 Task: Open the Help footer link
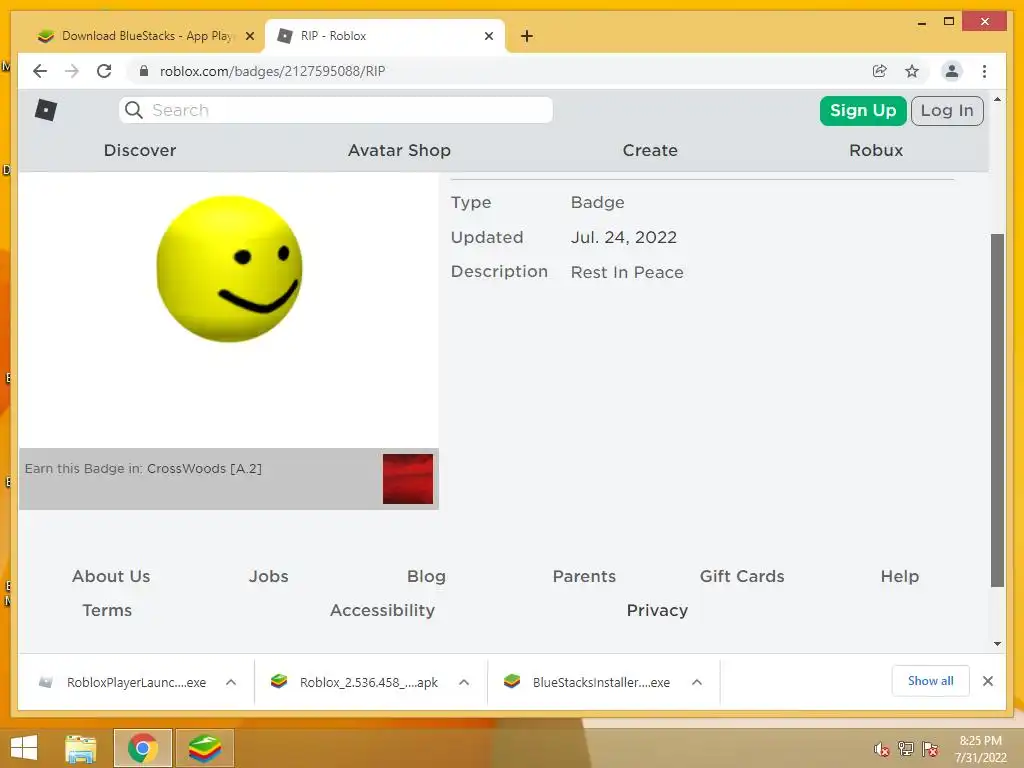tap(899, 576)
